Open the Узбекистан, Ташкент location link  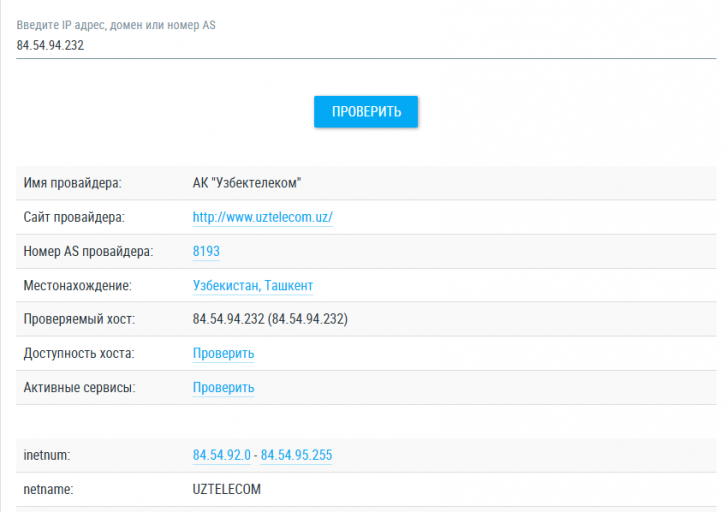pos(253,286)
